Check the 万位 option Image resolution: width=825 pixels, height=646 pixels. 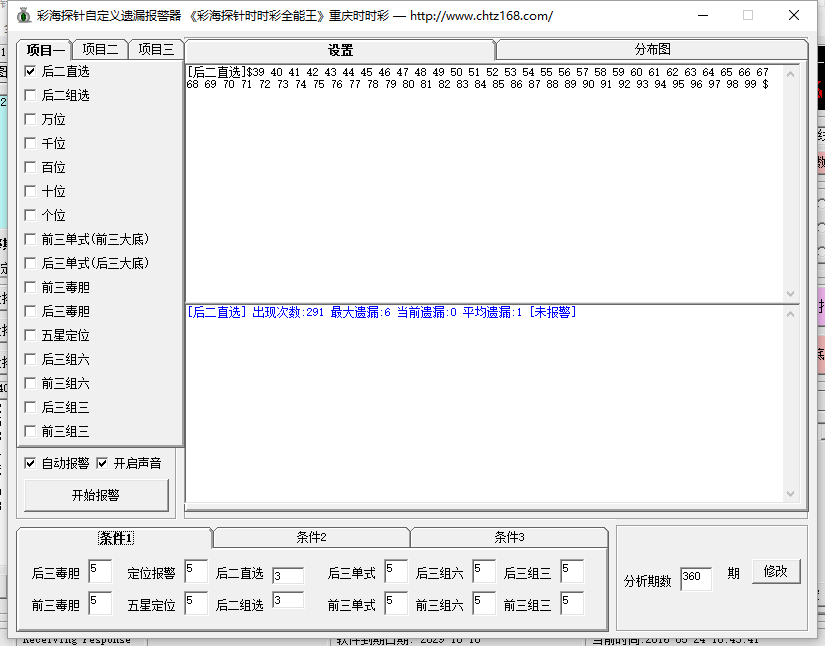click(30, 120)
